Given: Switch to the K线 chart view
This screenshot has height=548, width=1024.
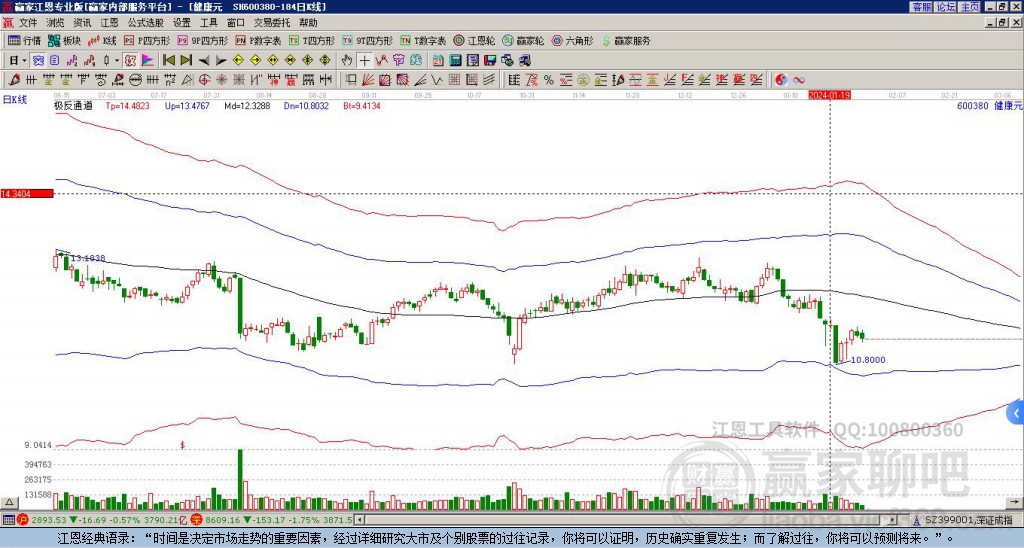Looking at the screenshot, I should click(102, 40).
